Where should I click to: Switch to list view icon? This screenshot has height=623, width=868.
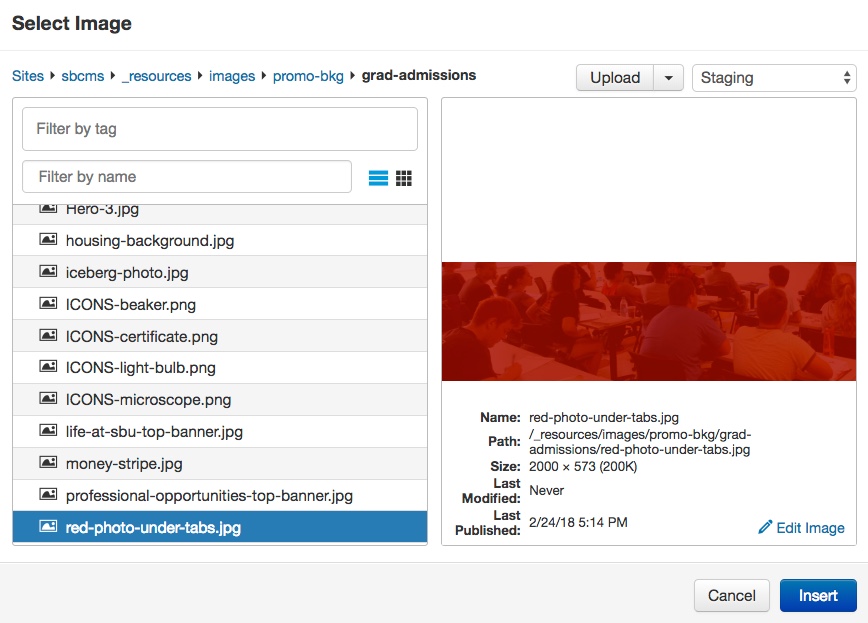click(x=378, y=178)
